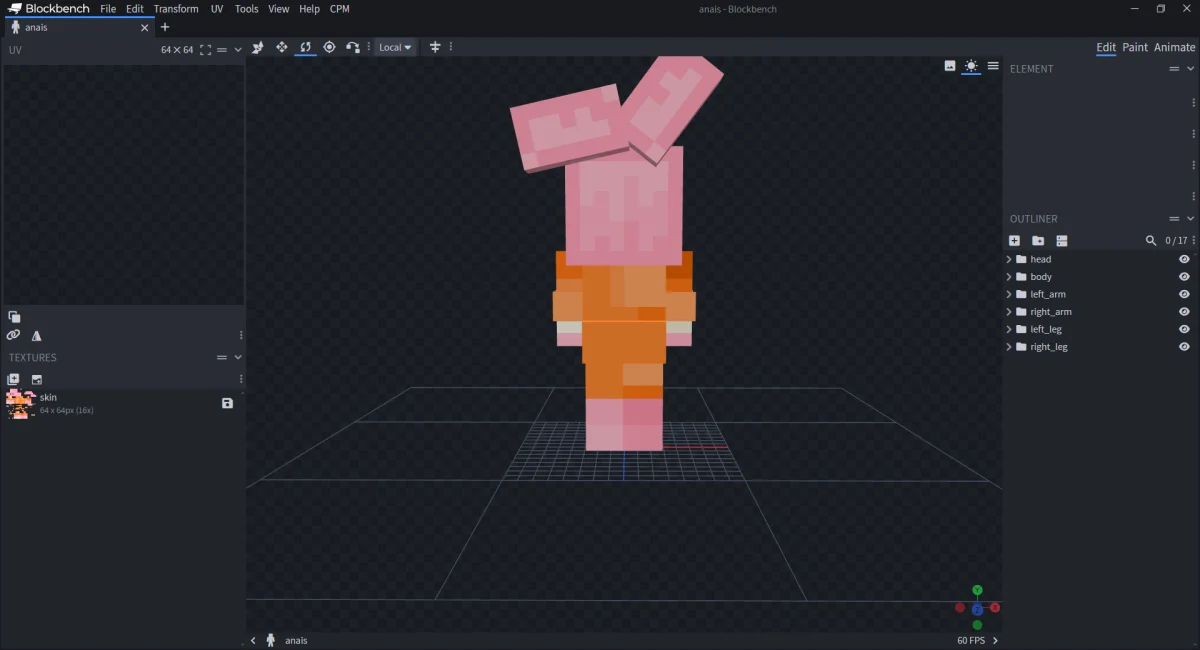Viewport: 1200px width, 650px height.
Task: Open the Tools menu
Action: pos(246,9)
